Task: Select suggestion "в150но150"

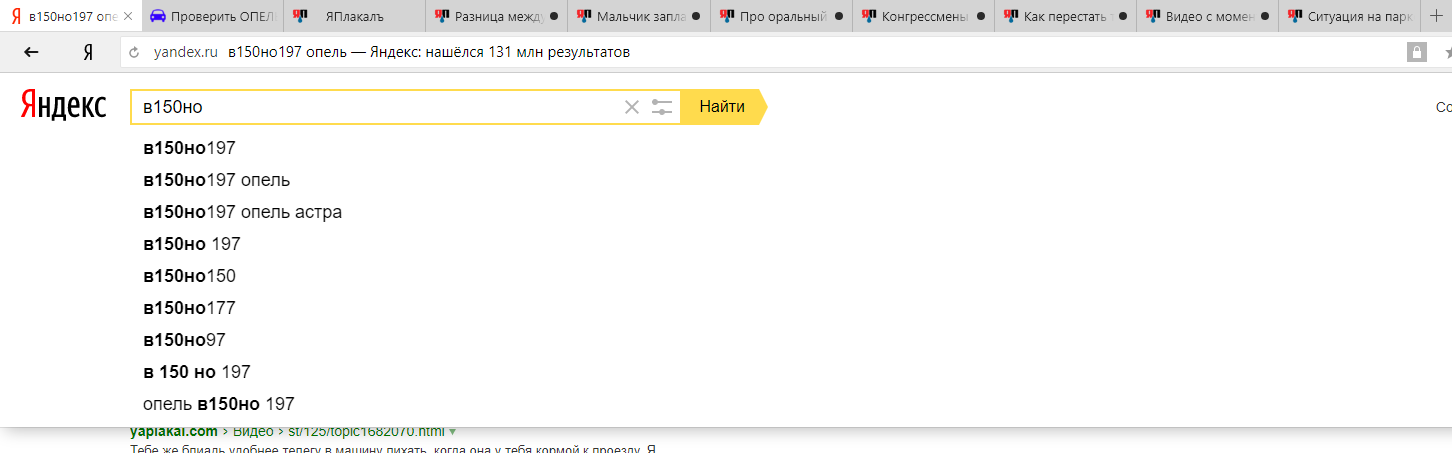Action: pyautogui.click(x=189, y=276)
